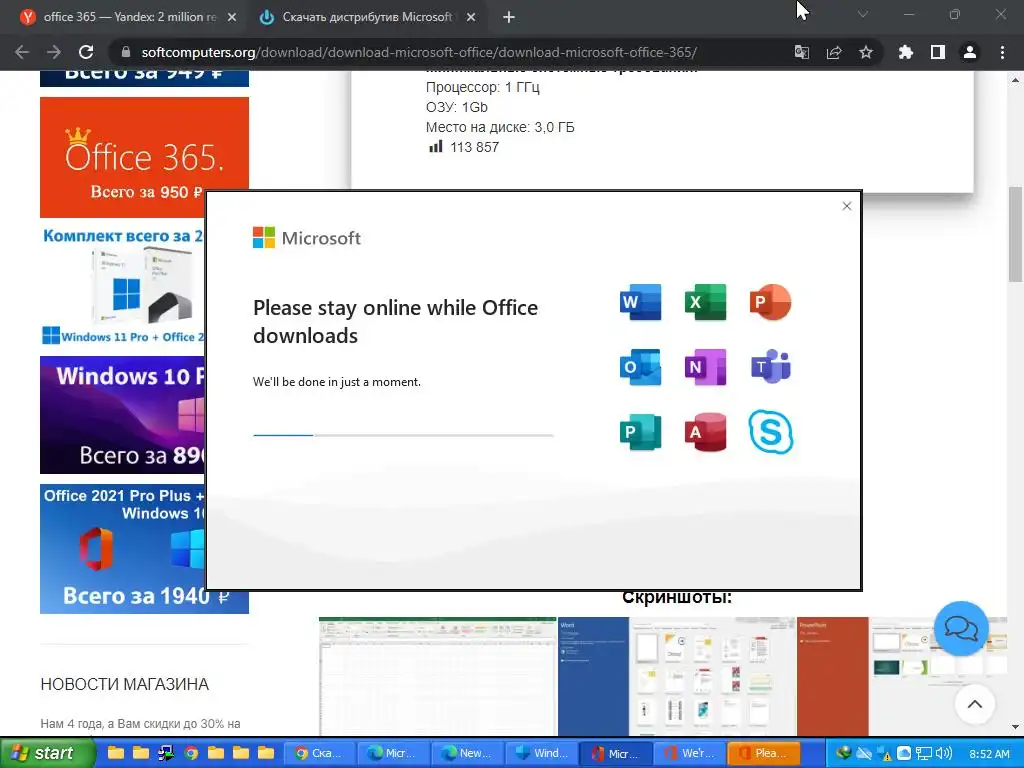Click the OneNote icon in the Office installer
1024x768 pixels.
coord(705,367)
